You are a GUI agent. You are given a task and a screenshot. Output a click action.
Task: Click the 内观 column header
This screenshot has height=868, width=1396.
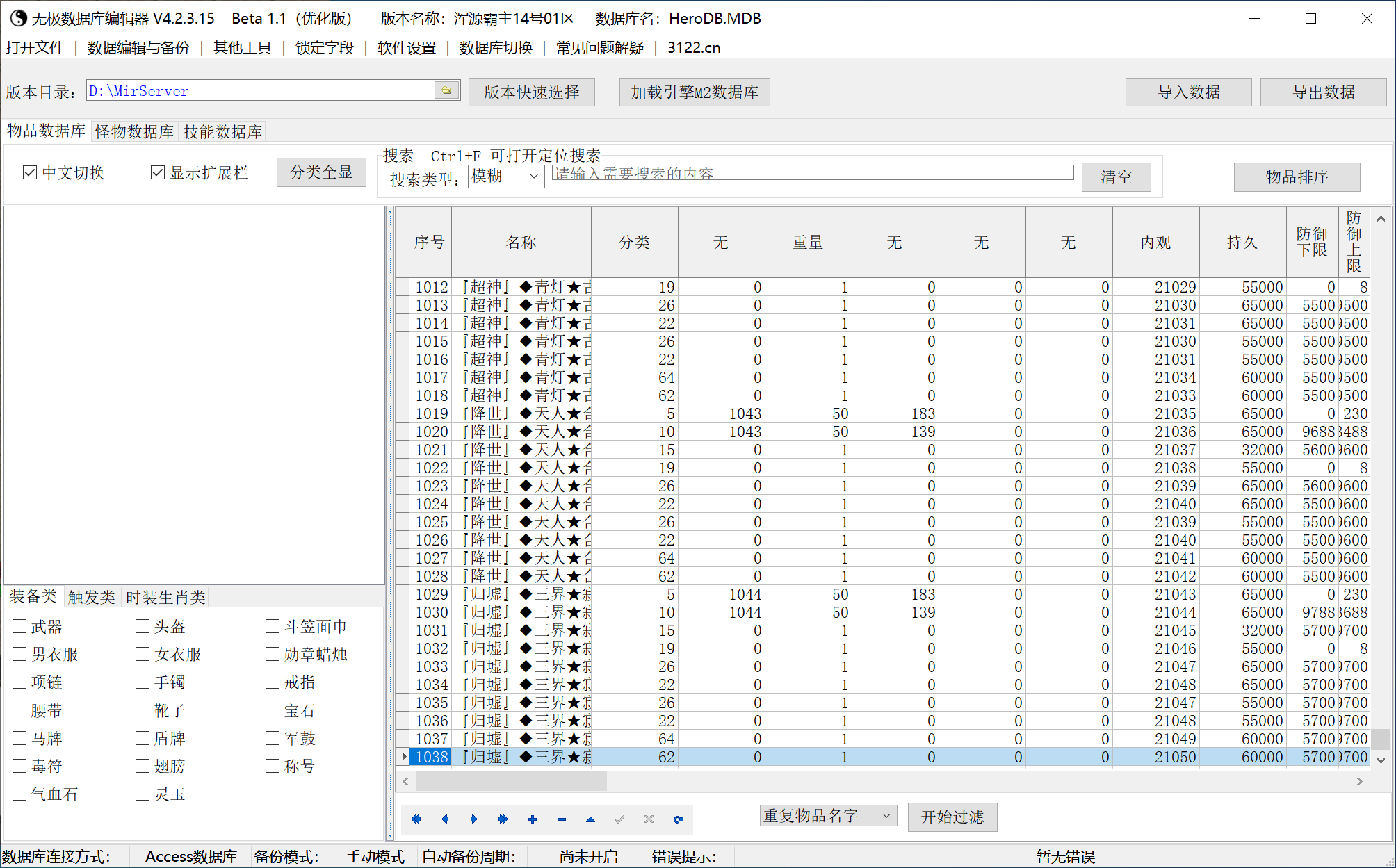[x=1156, y=242]
